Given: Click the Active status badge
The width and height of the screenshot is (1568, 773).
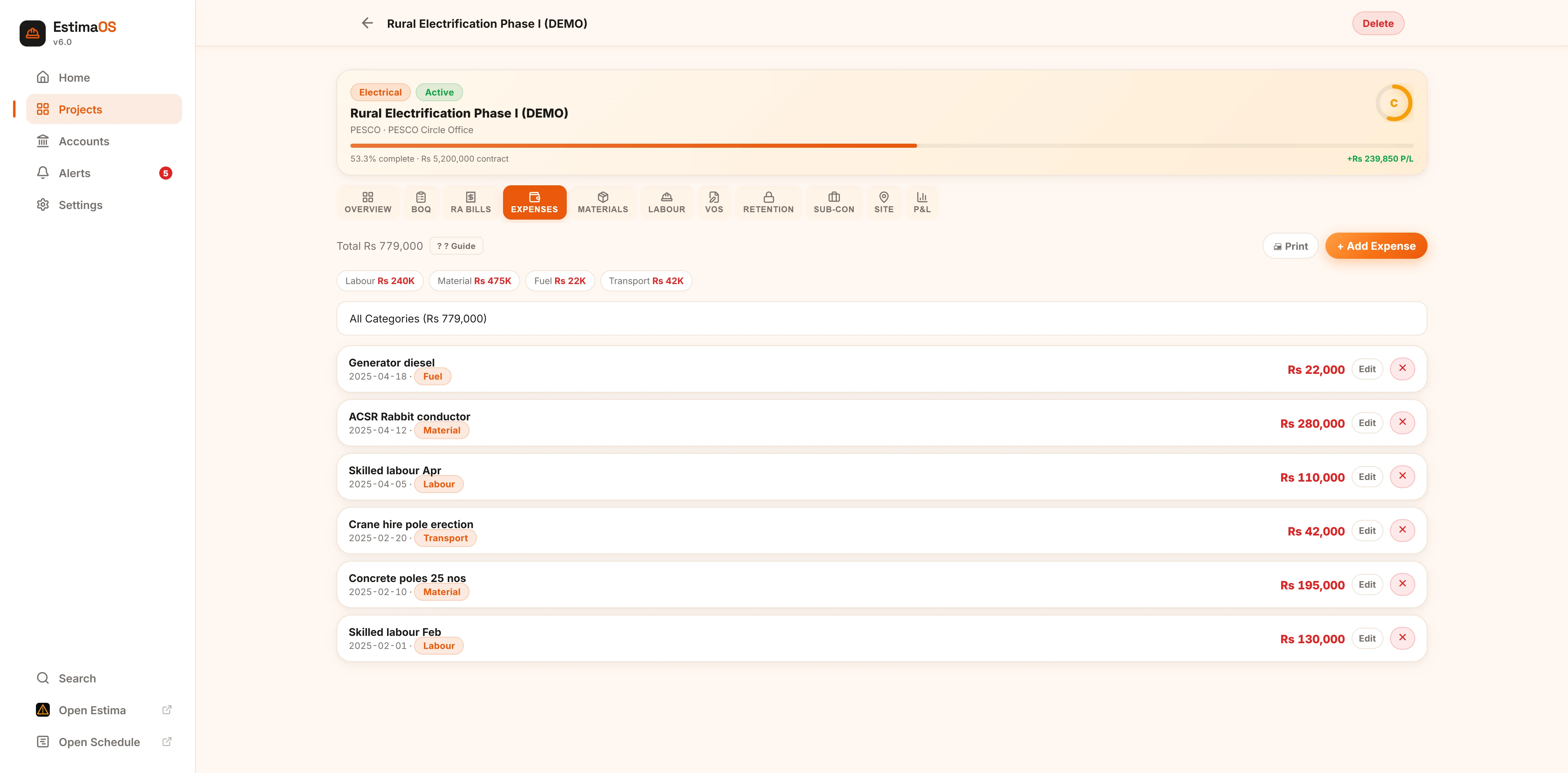Looking at the screenshot, I should 439,93.
